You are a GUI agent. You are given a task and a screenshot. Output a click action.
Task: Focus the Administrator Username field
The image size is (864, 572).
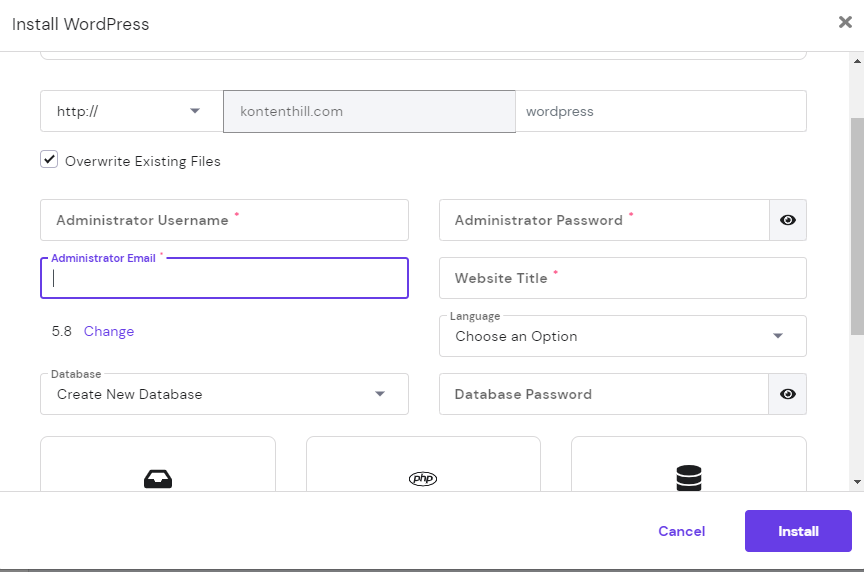tap(224, 220)
